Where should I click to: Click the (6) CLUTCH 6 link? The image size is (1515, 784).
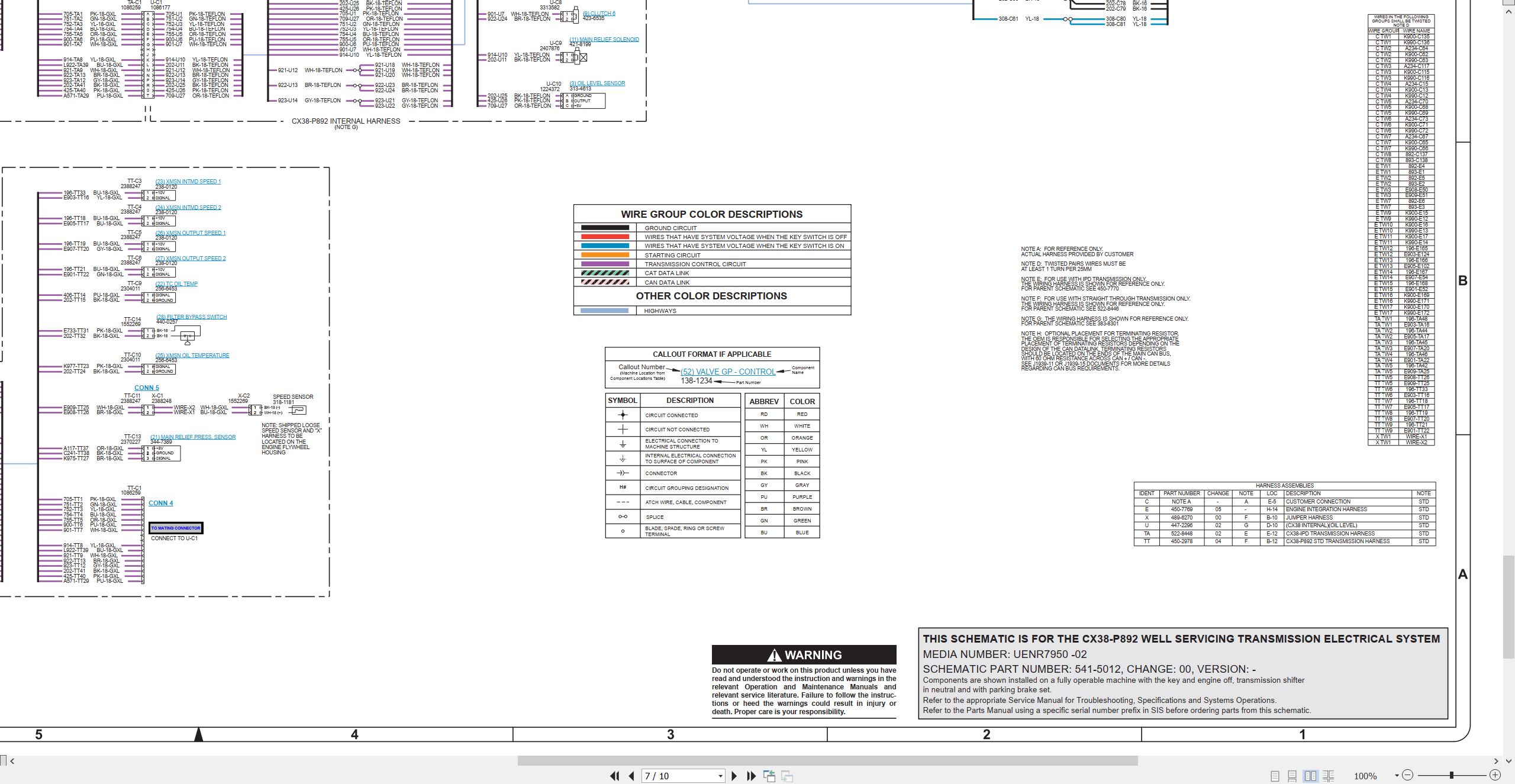(x=599, y=13)
